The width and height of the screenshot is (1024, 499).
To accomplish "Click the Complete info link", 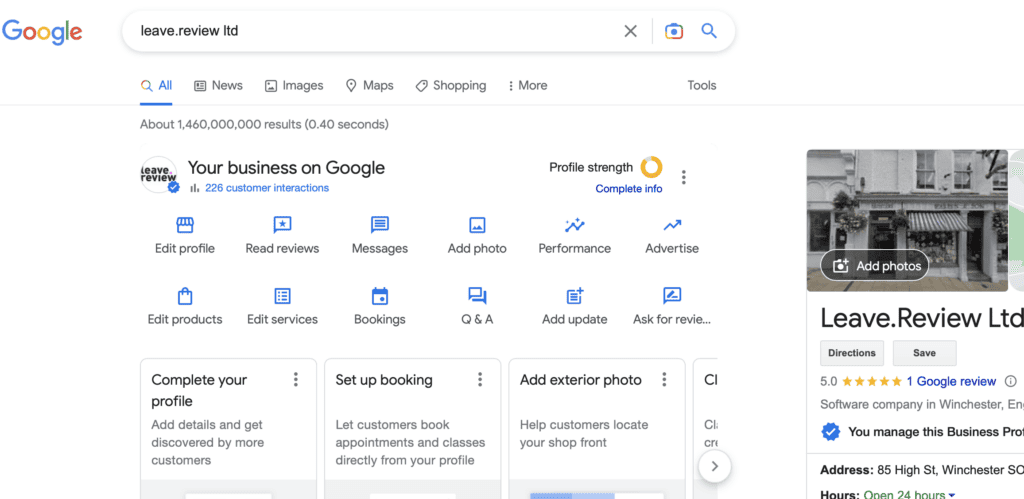I will click(x=628, y=189).
